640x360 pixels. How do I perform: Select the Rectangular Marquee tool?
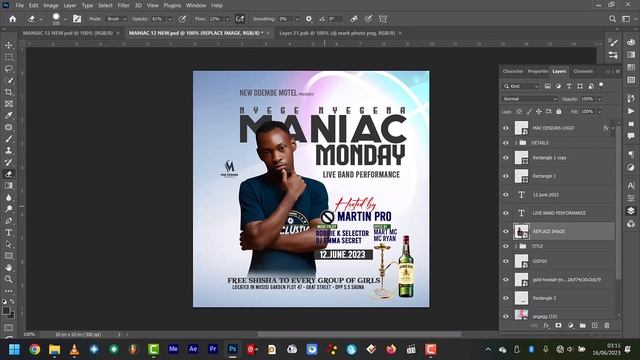(9, 57)
